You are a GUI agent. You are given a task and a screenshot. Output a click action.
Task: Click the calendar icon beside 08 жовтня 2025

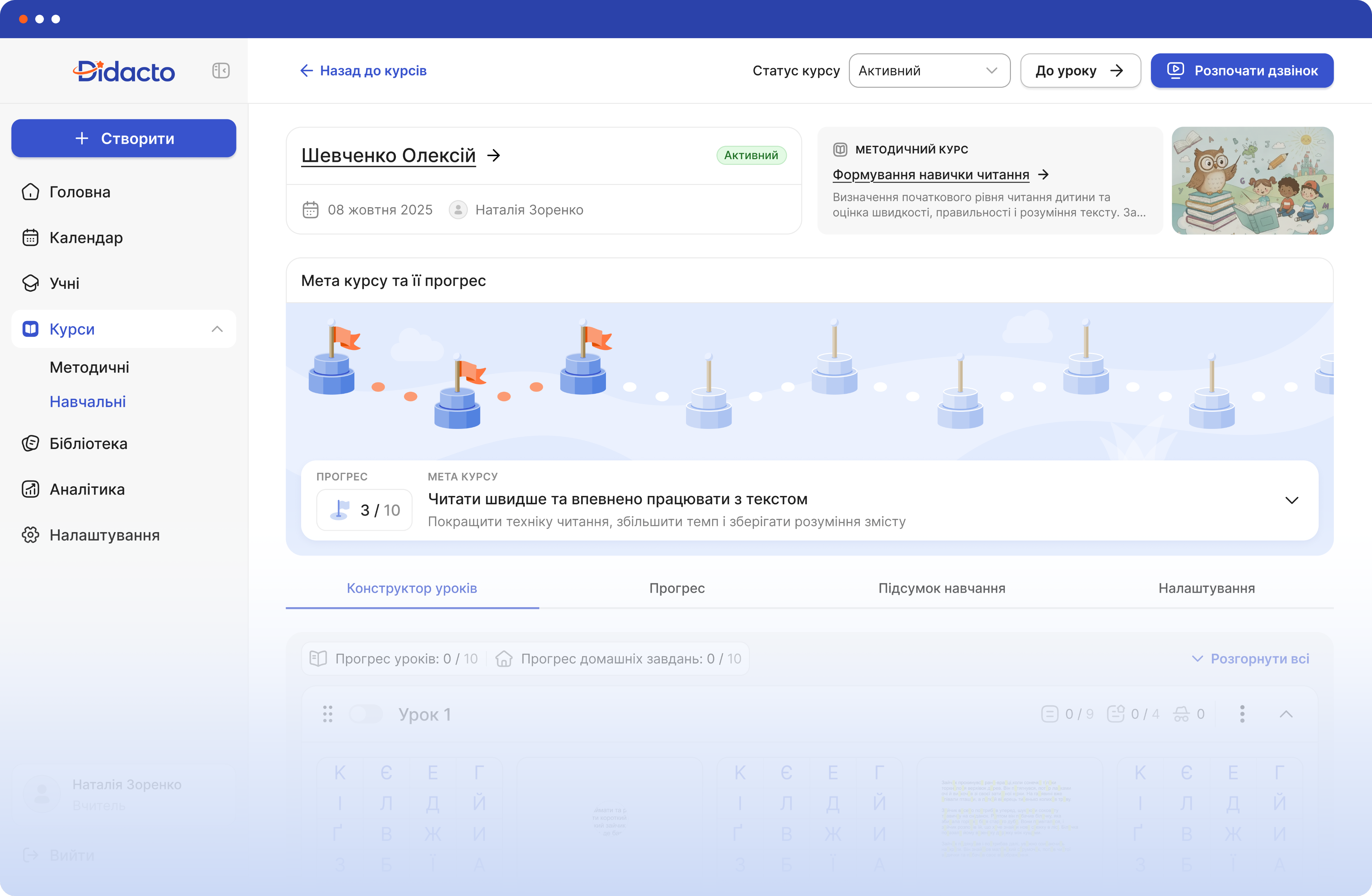(x=311, y=209)
